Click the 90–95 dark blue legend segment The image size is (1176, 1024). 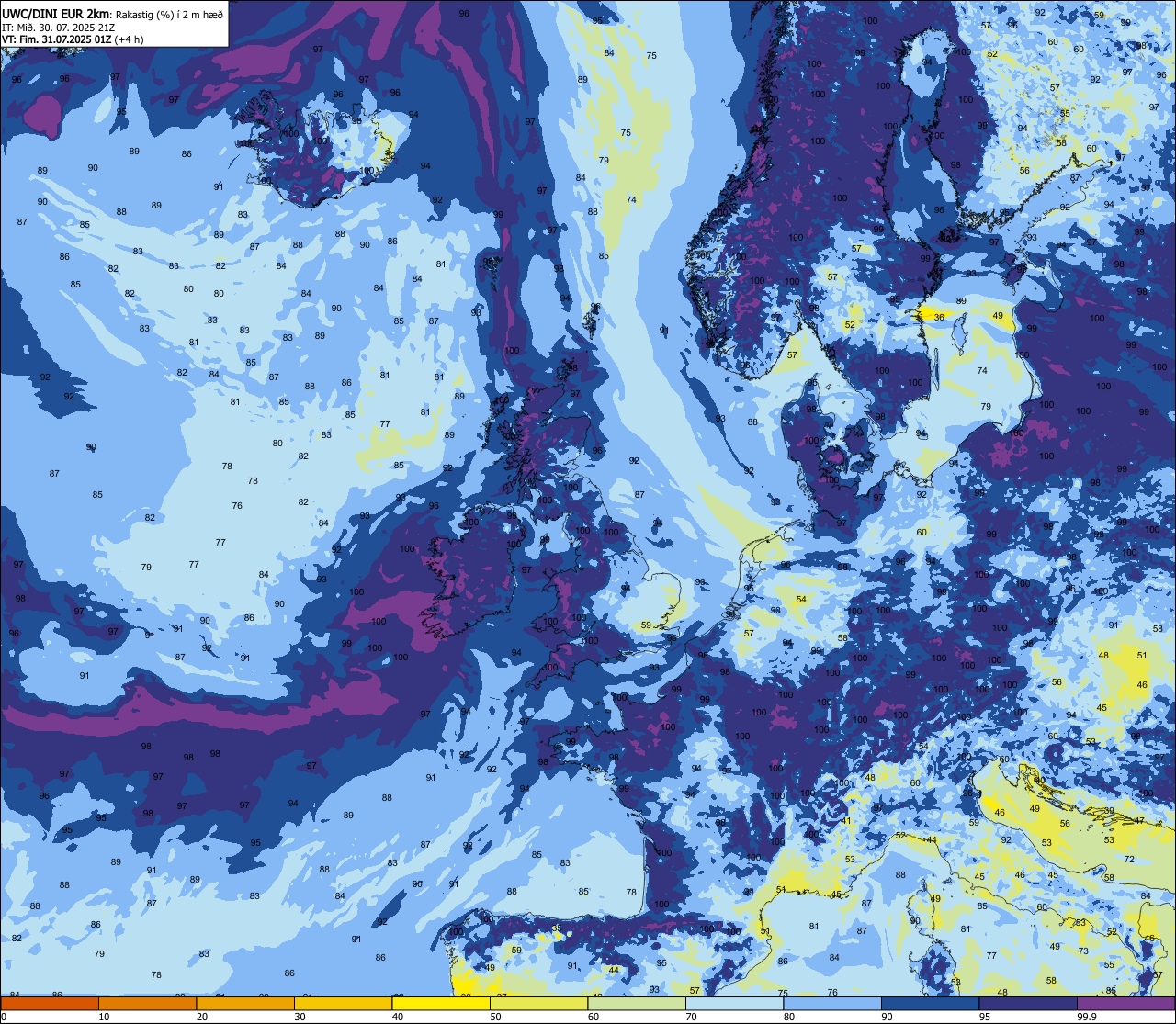click(930, 1003)
